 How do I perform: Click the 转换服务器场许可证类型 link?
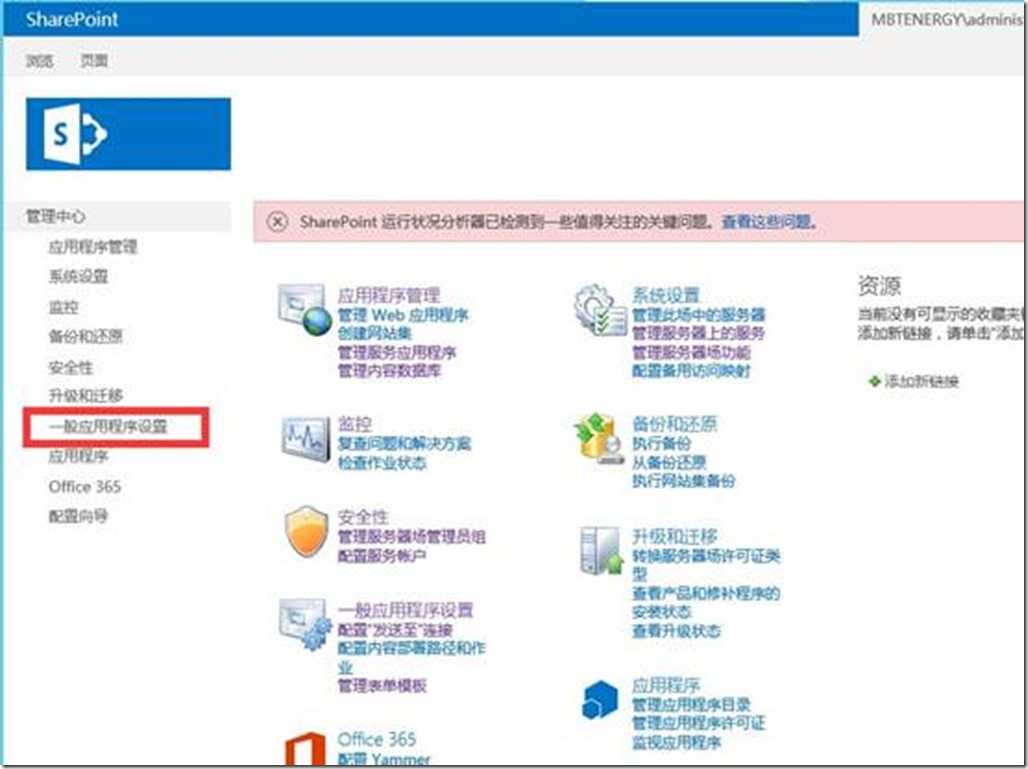706,565
